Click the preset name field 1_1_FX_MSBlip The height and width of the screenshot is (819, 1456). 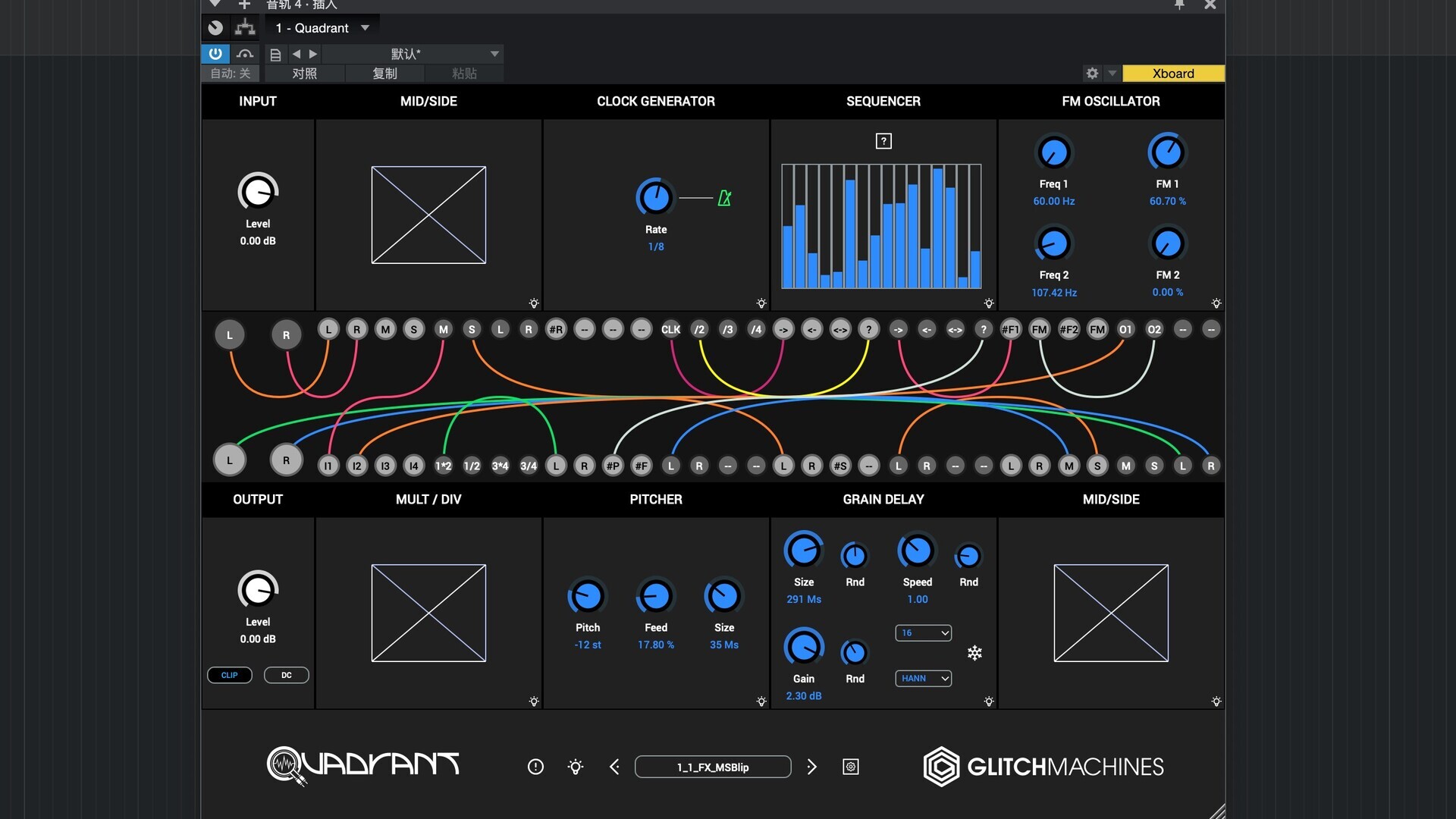click(x=713, y=767)
